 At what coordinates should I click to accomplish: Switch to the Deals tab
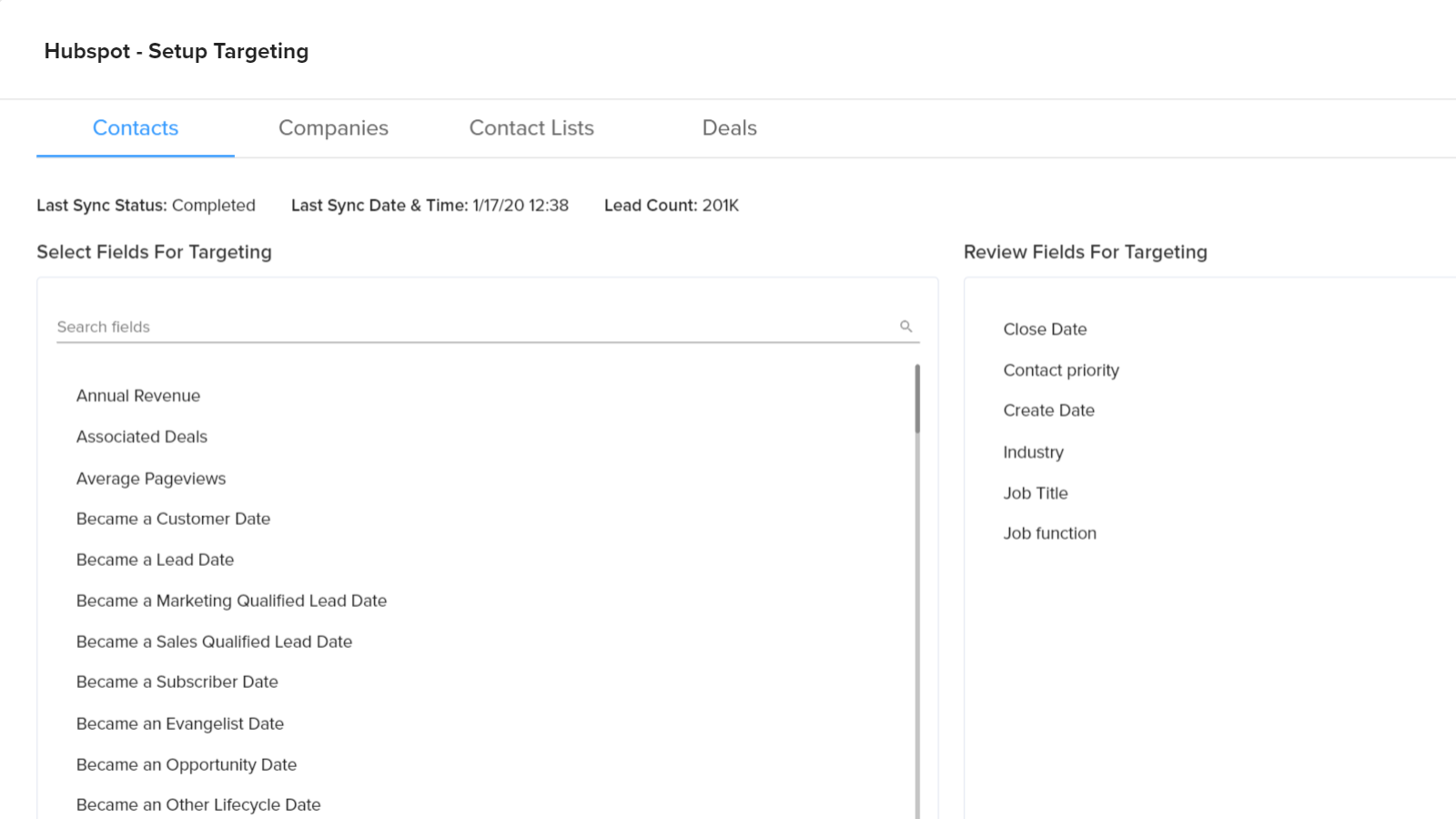point(728,128)
